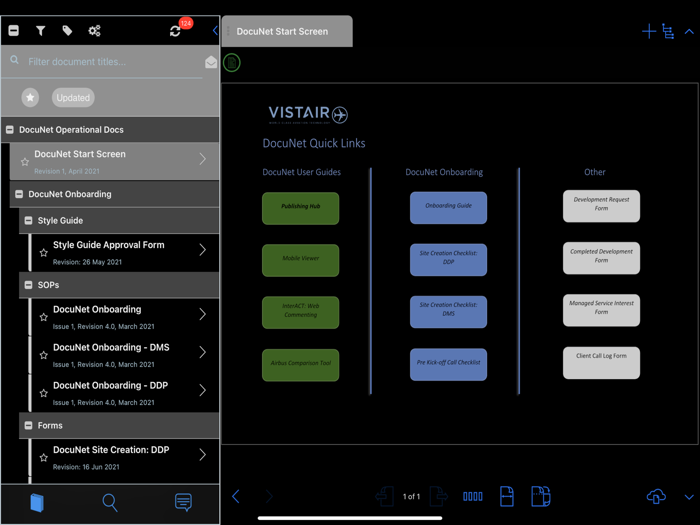The width and height of the screenshot is (700, 525).
Task: Open the Client Call Log Form
Action: pyautogui.click(x=601, y=363)
